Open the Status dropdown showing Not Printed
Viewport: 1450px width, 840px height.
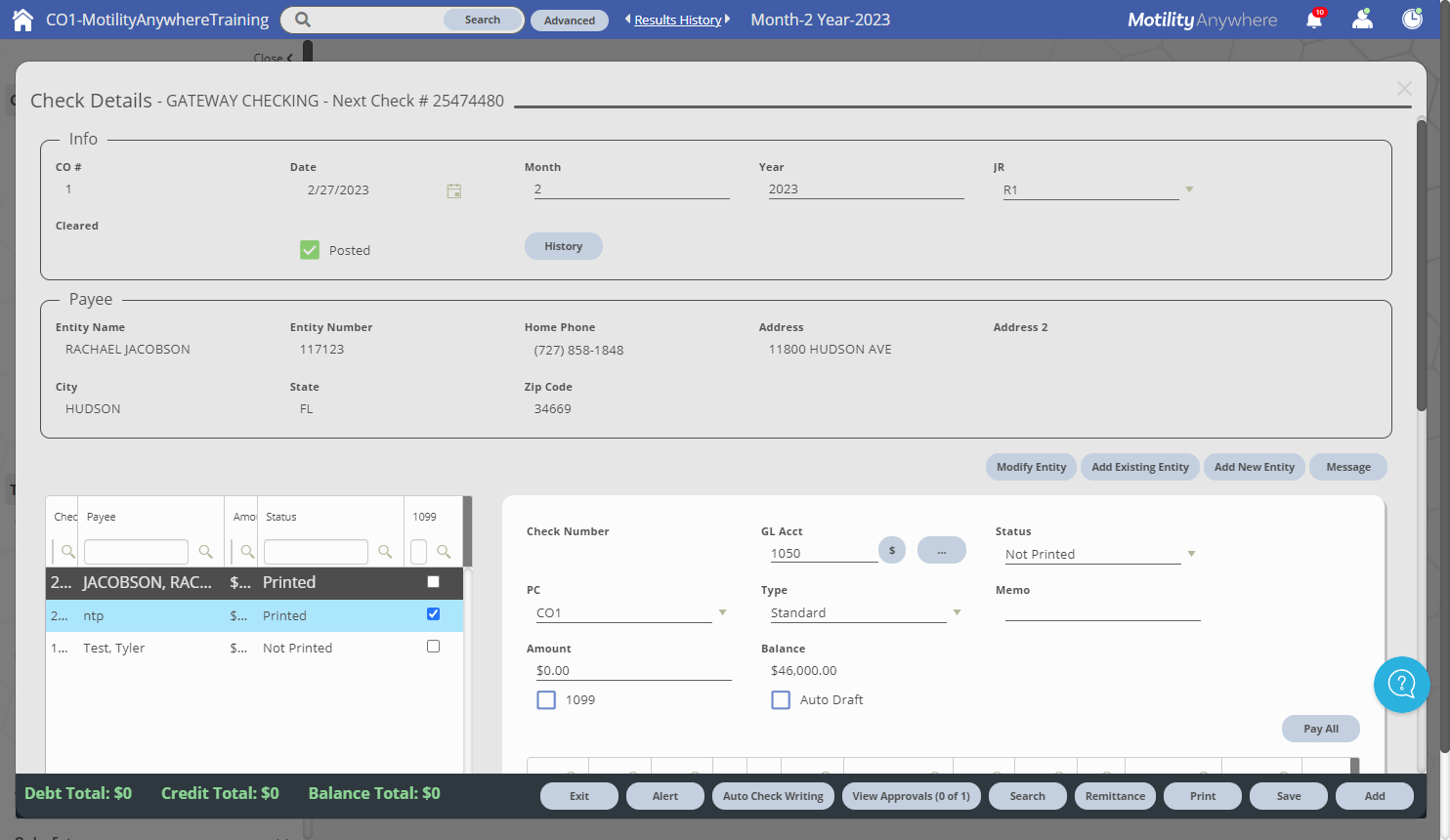click(x=1191, y=554)
